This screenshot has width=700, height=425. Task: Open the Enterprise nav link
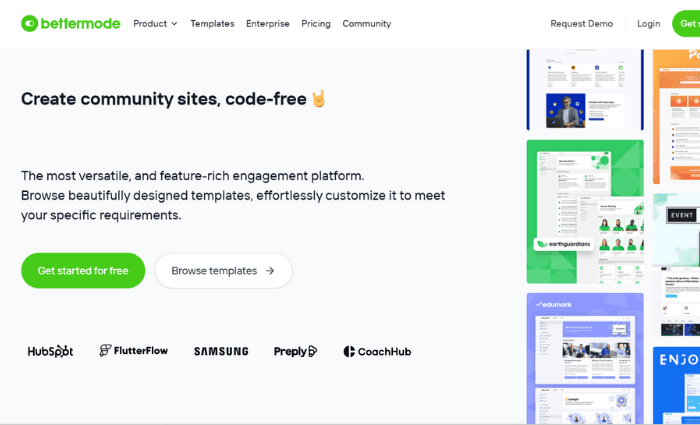(267, 24)
